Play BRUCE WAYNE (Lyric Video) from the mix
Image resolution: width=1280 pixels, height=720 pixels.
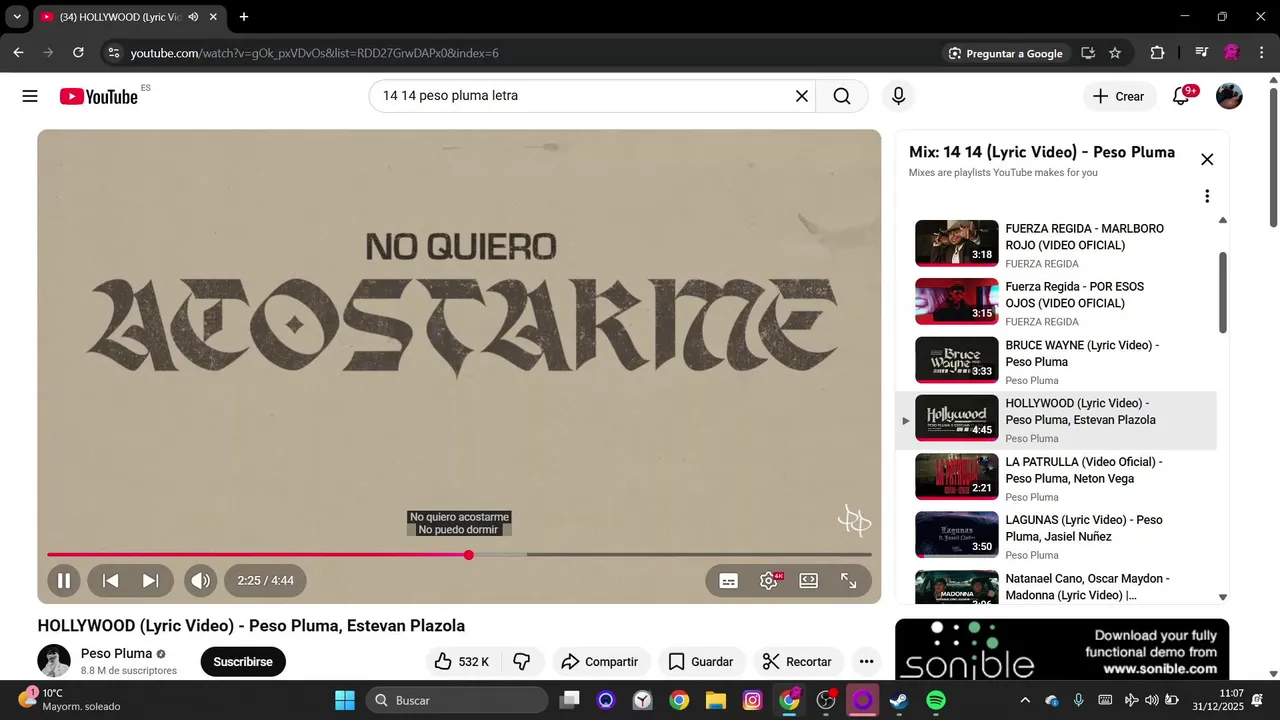pos(1056,360)
